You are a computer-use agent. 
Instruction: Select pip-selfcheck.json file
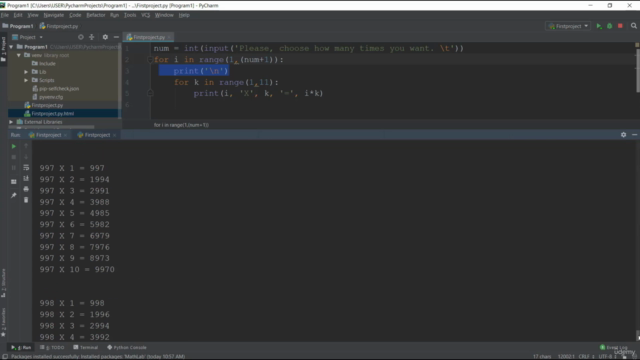coord(56,89)
